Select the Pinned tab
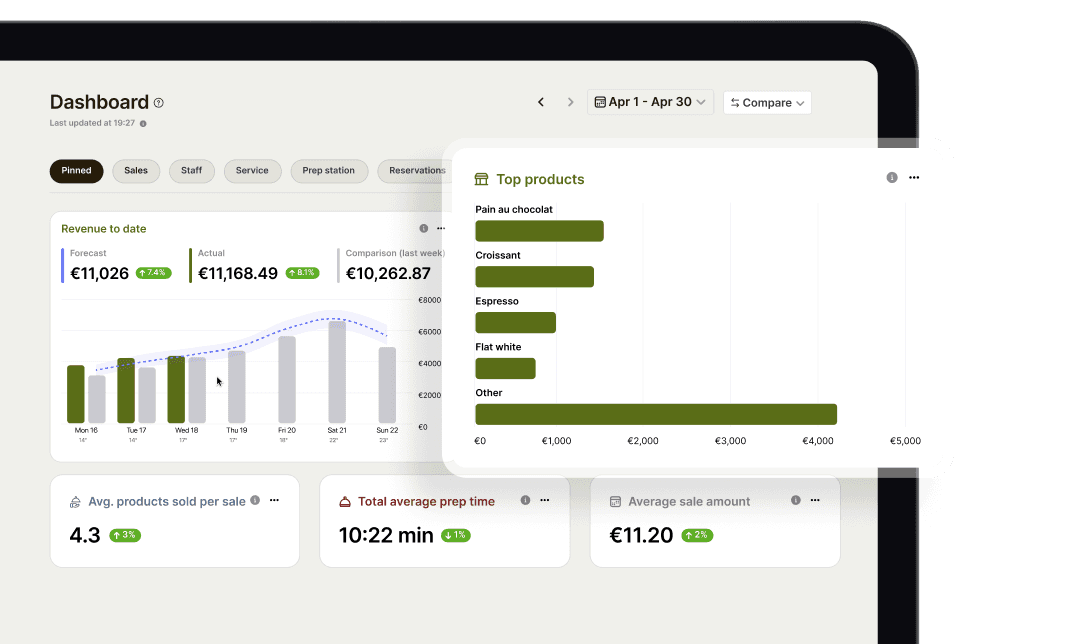This screenshot has height=644, width=1066. click(x=76, y=171)
